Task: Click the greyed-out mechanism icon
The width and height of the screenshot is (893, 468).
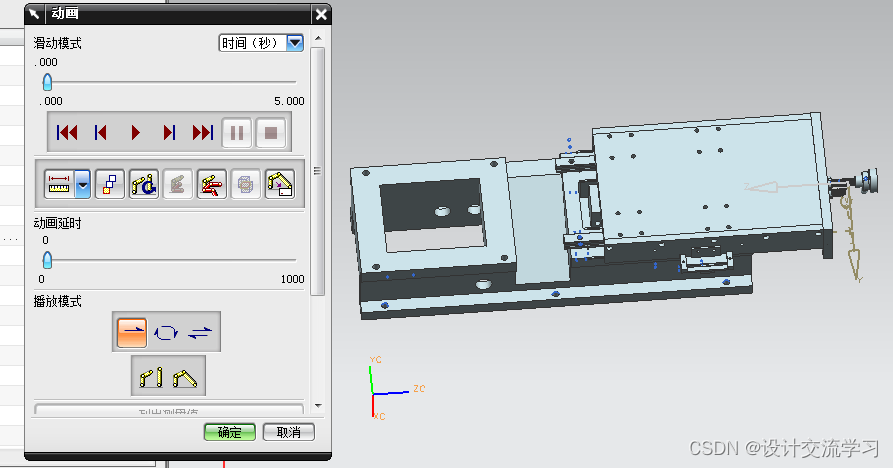Action: (x=178, y=184)
